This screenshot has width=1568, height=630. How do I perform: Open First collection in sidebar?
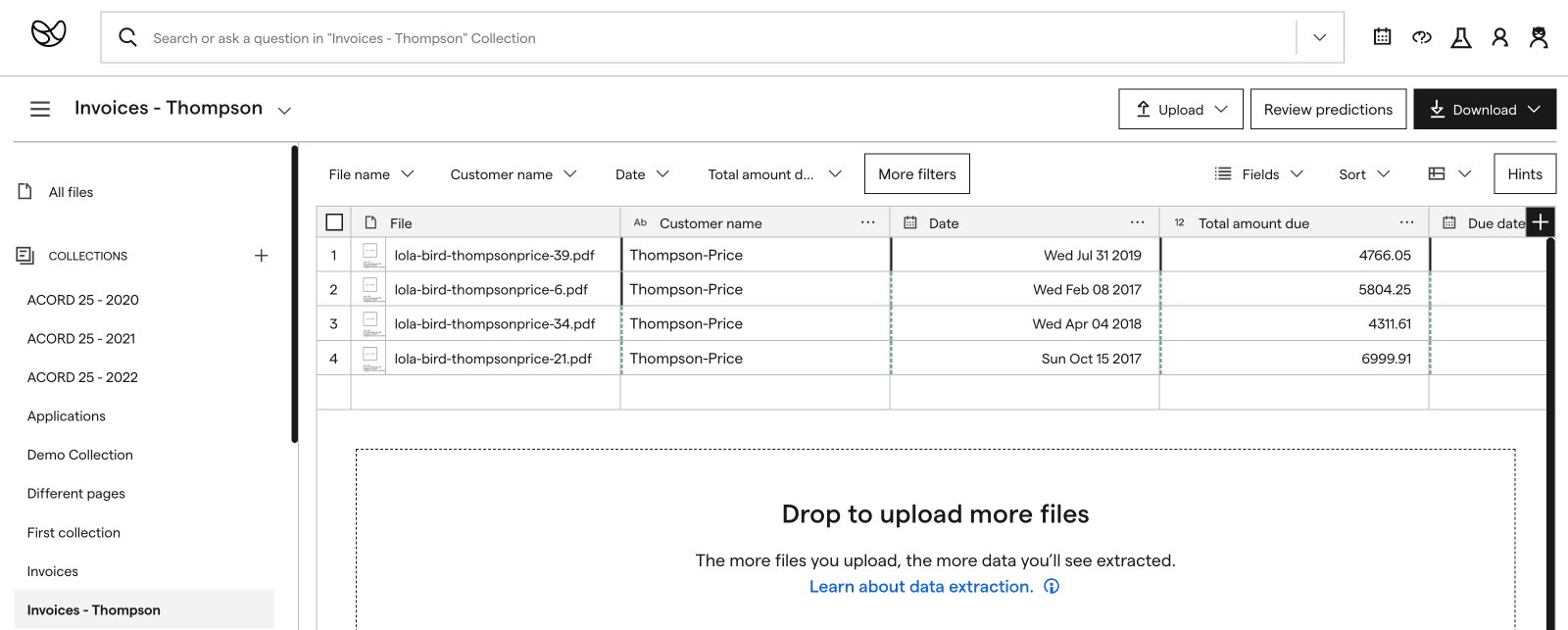pyautogui.click(x=73, y=532)
